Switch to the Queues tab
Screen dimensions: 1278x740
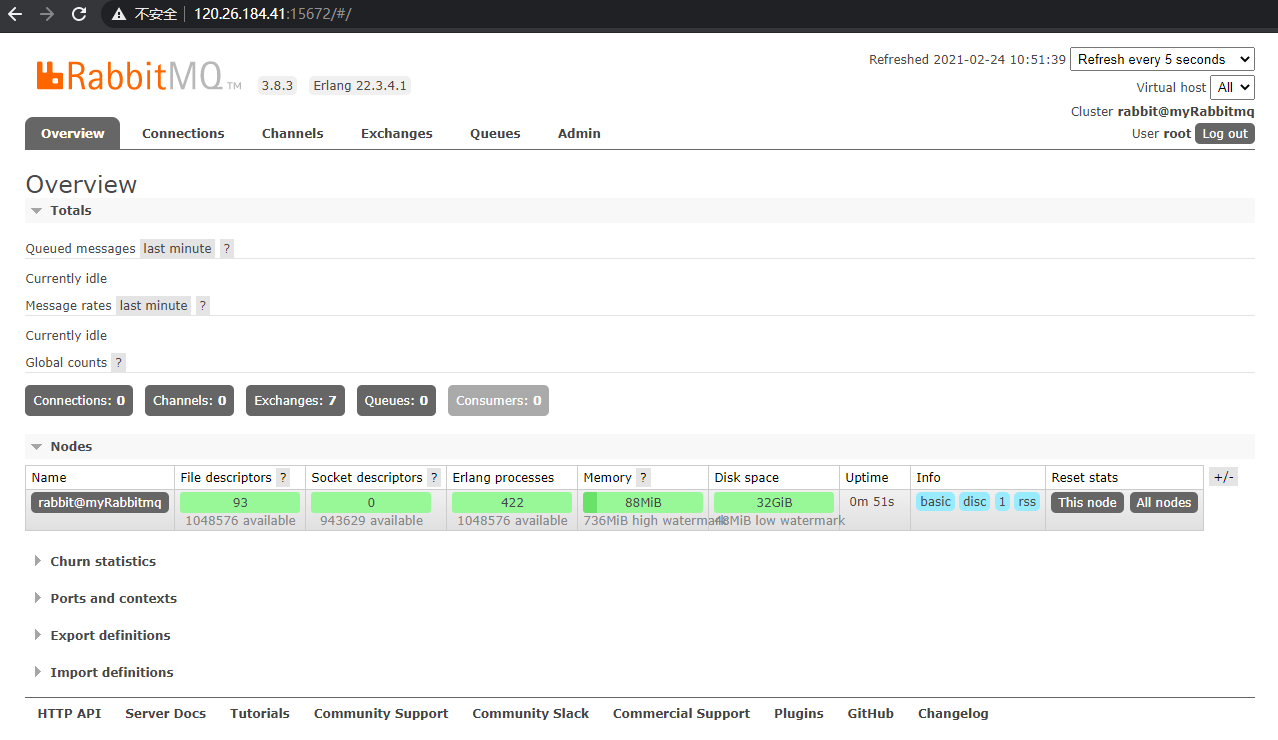(x=495, y=133)
